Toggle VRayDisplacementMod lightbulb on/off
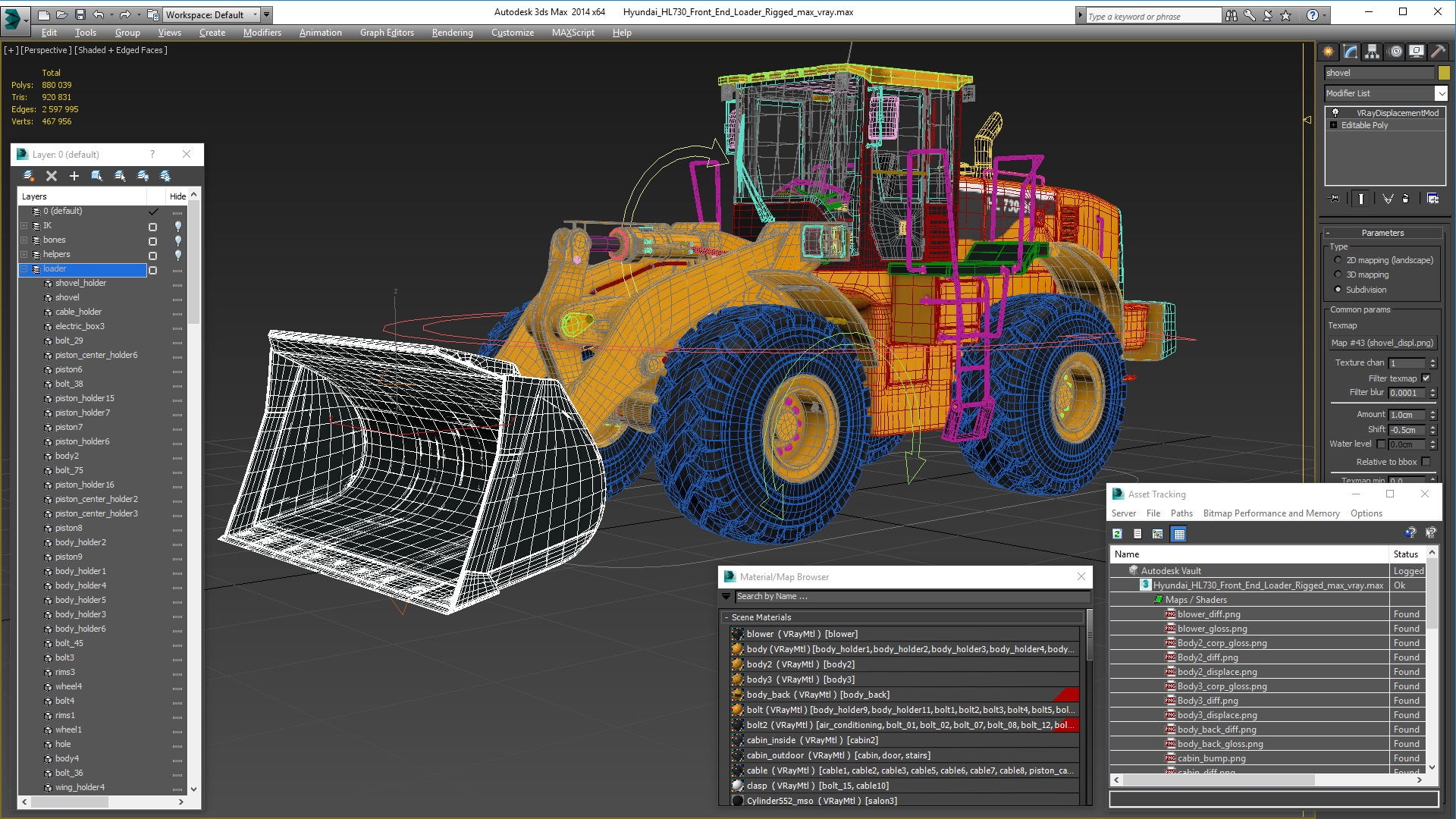 pyautogui.click(x=1335, y=112)
